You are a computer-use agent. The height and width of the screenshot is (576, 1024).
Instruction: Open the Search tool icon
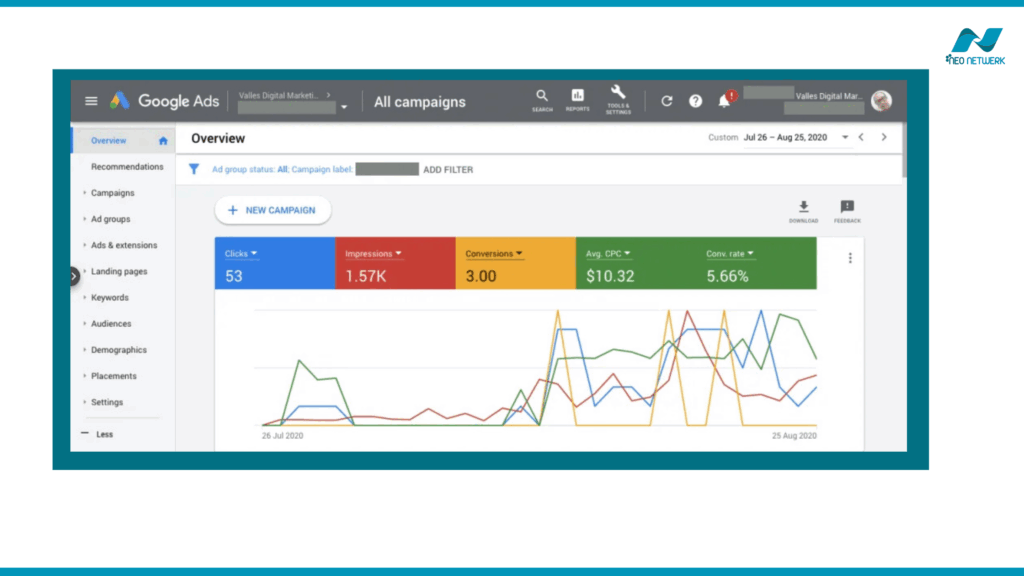pos(542,101)
